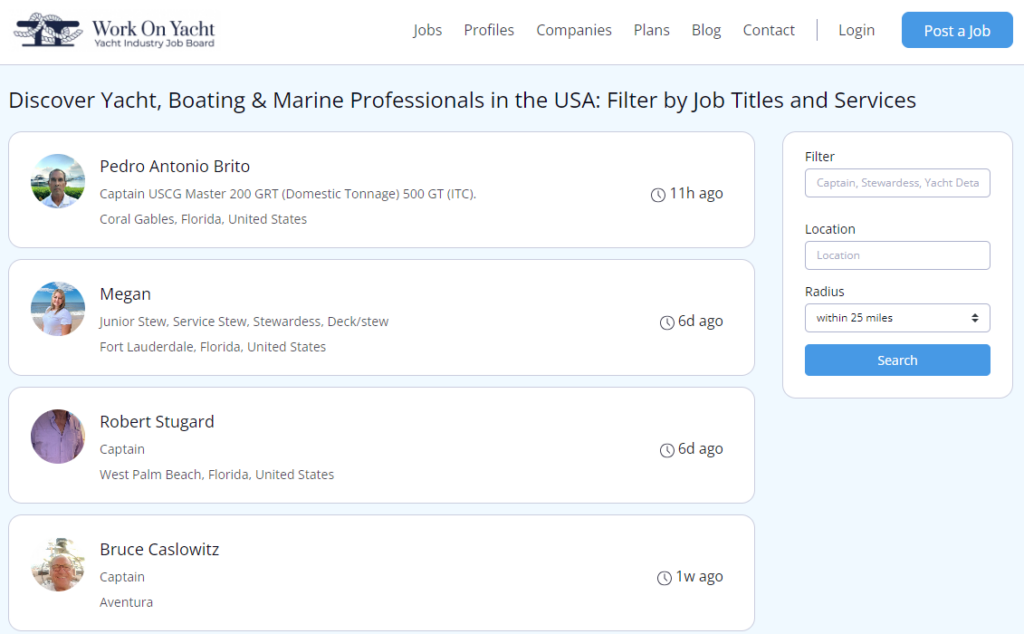Go to the Profiles page
Screen dimensions: 1024x634
[488, 30]
